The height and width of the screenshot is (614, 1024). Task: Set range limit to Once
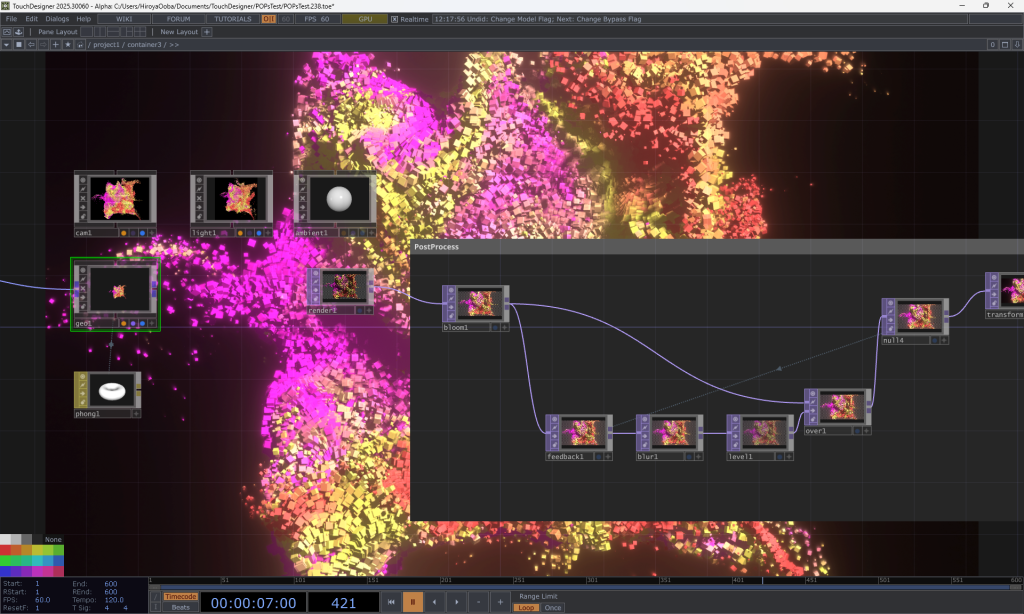tap(552, 607)
